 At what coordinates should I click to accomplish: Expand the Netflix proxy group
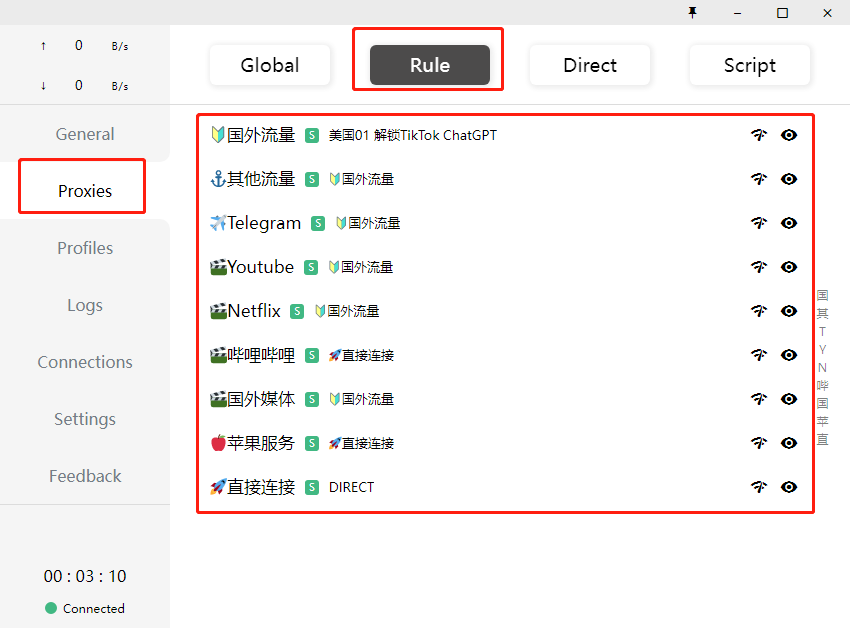click(504, 311)
